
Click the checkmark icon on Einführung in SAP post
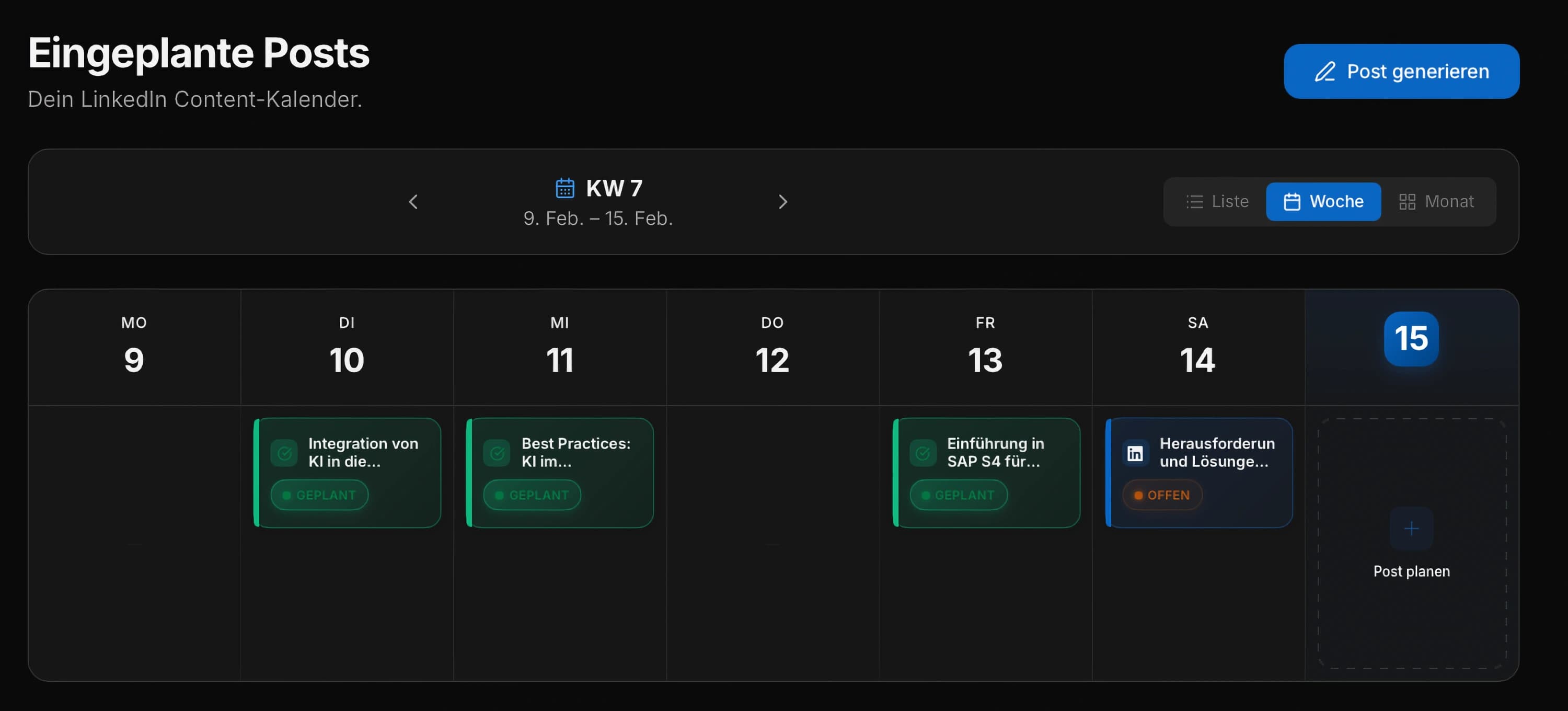[x=924, y=452]
